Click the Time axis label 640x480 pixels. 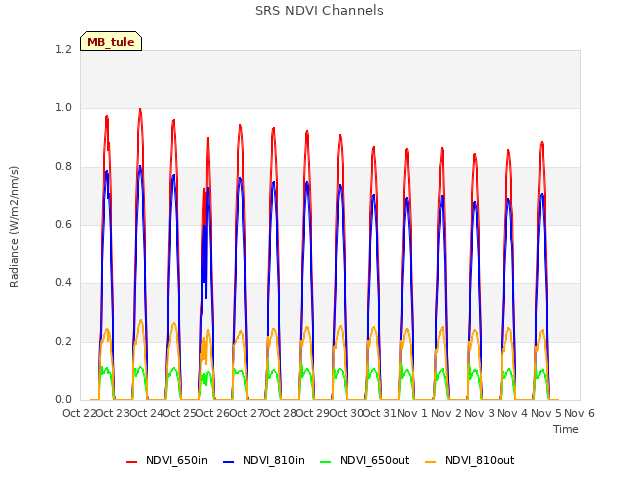tap(566, 429)
